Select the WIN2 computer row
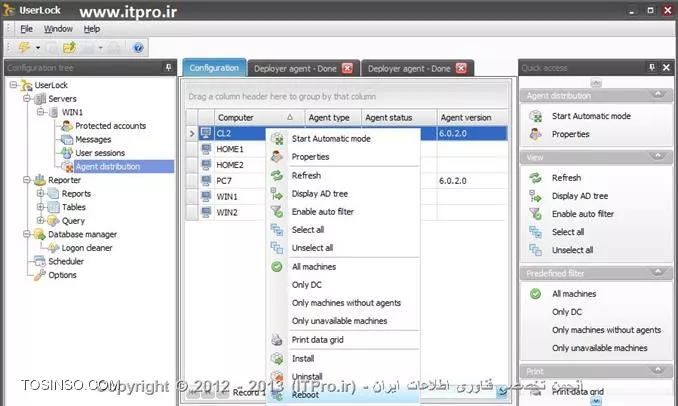Viewport: 678px width, 406px height. 227,212
